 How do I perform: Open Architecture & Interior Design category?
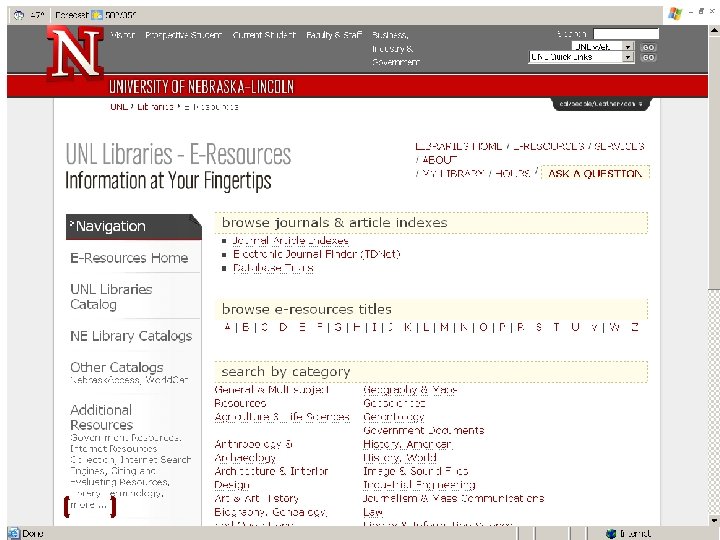(271, 478)
